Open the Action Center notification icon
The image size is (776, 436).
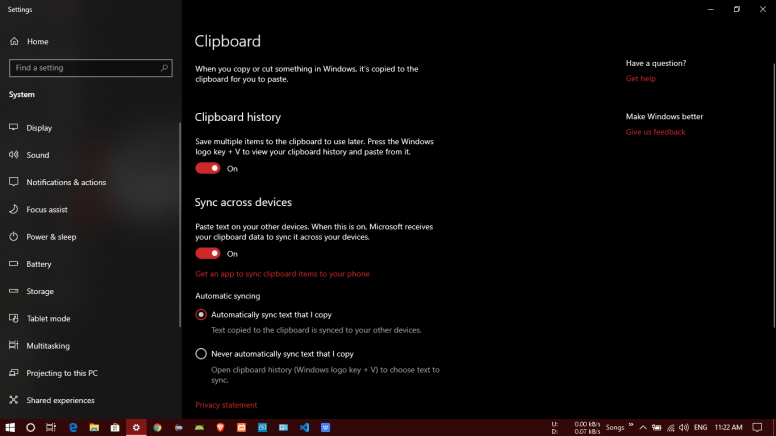tap(757, 428)
